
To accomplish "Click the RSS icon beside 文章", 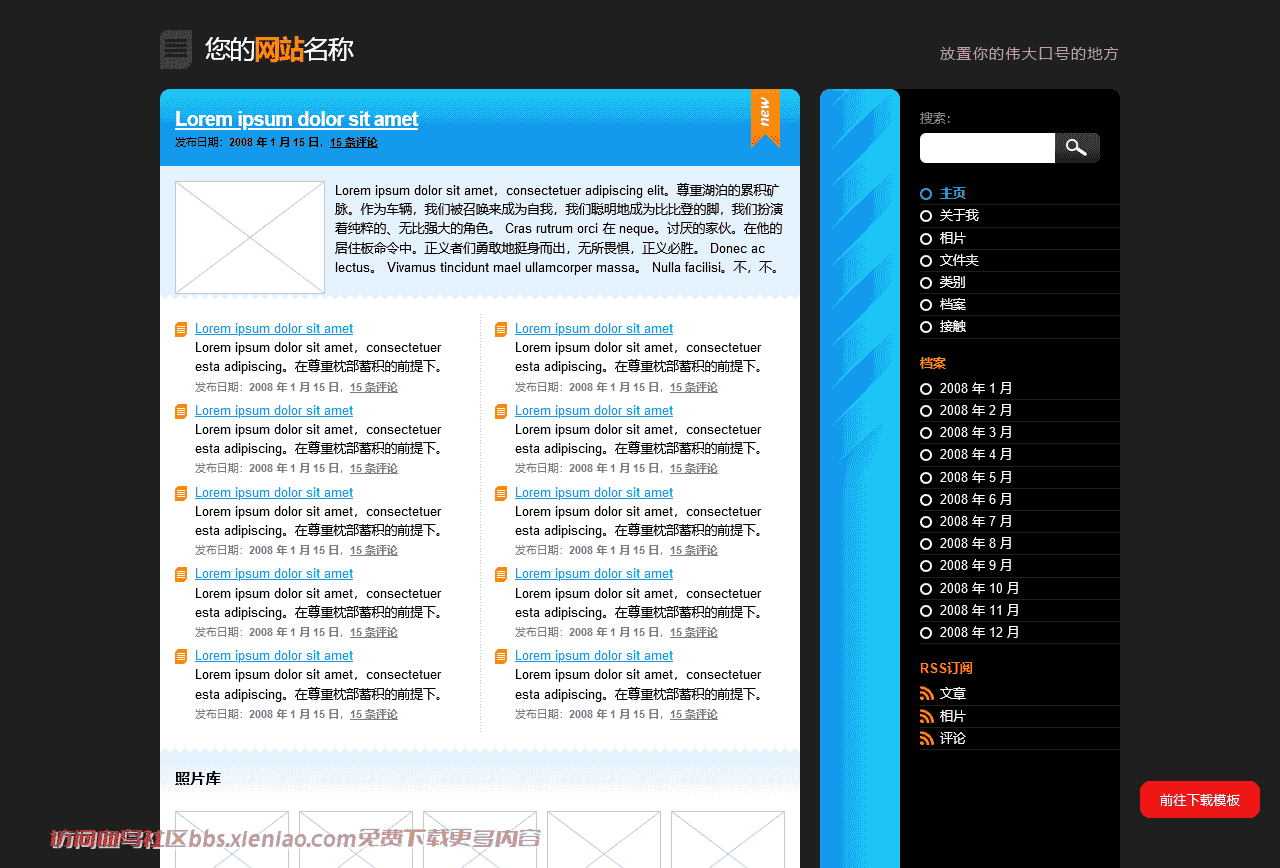I will point(926,693).
